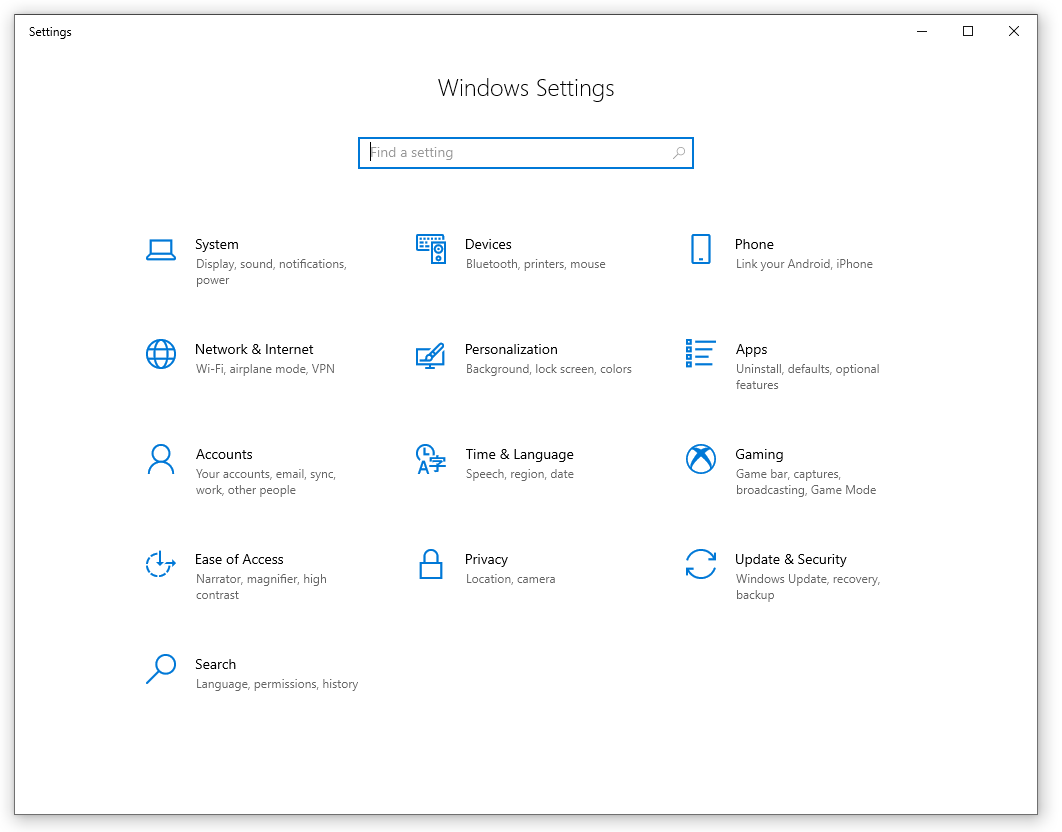Click the Personalization paintbrush icon
The height and width of the screenshot is (832, 1062).
pyautogui.click(x=430, y=355)
